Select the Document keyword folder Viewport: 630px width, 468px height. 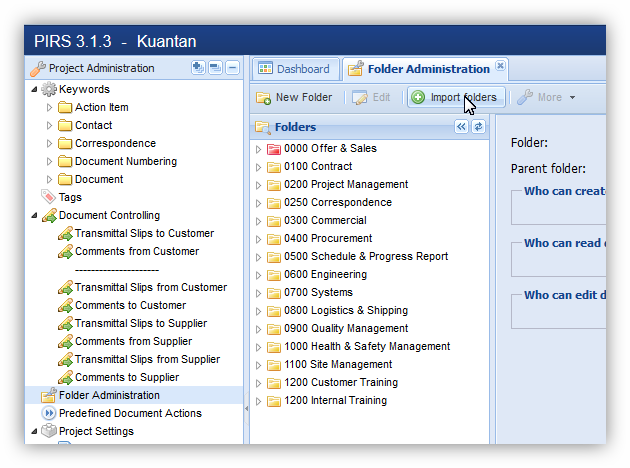click(x=99, y=179)
